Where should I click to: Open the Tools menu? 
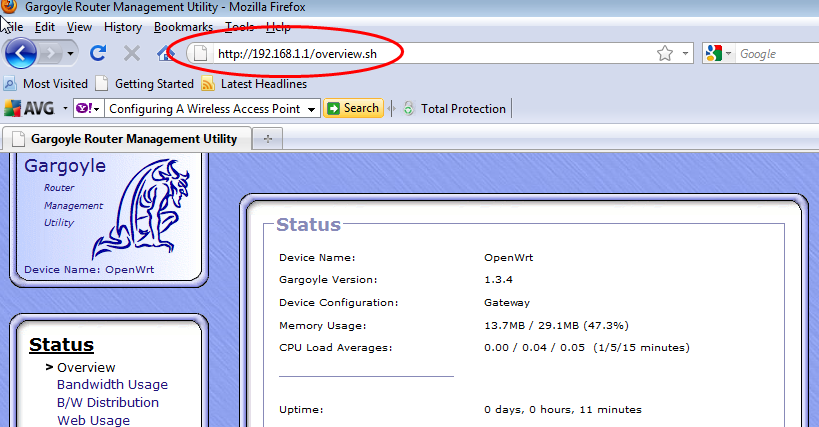pyautogui.click(x=239, y=27)
